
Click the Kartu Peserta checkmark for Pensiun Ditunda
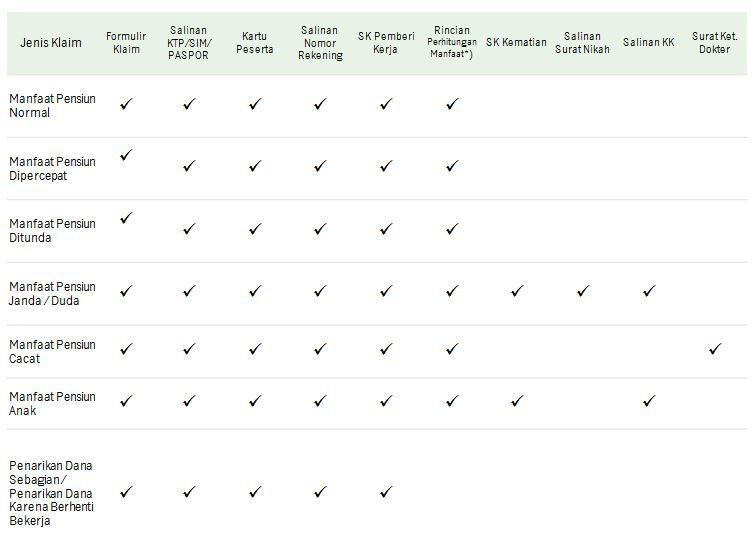pos(255,228)
